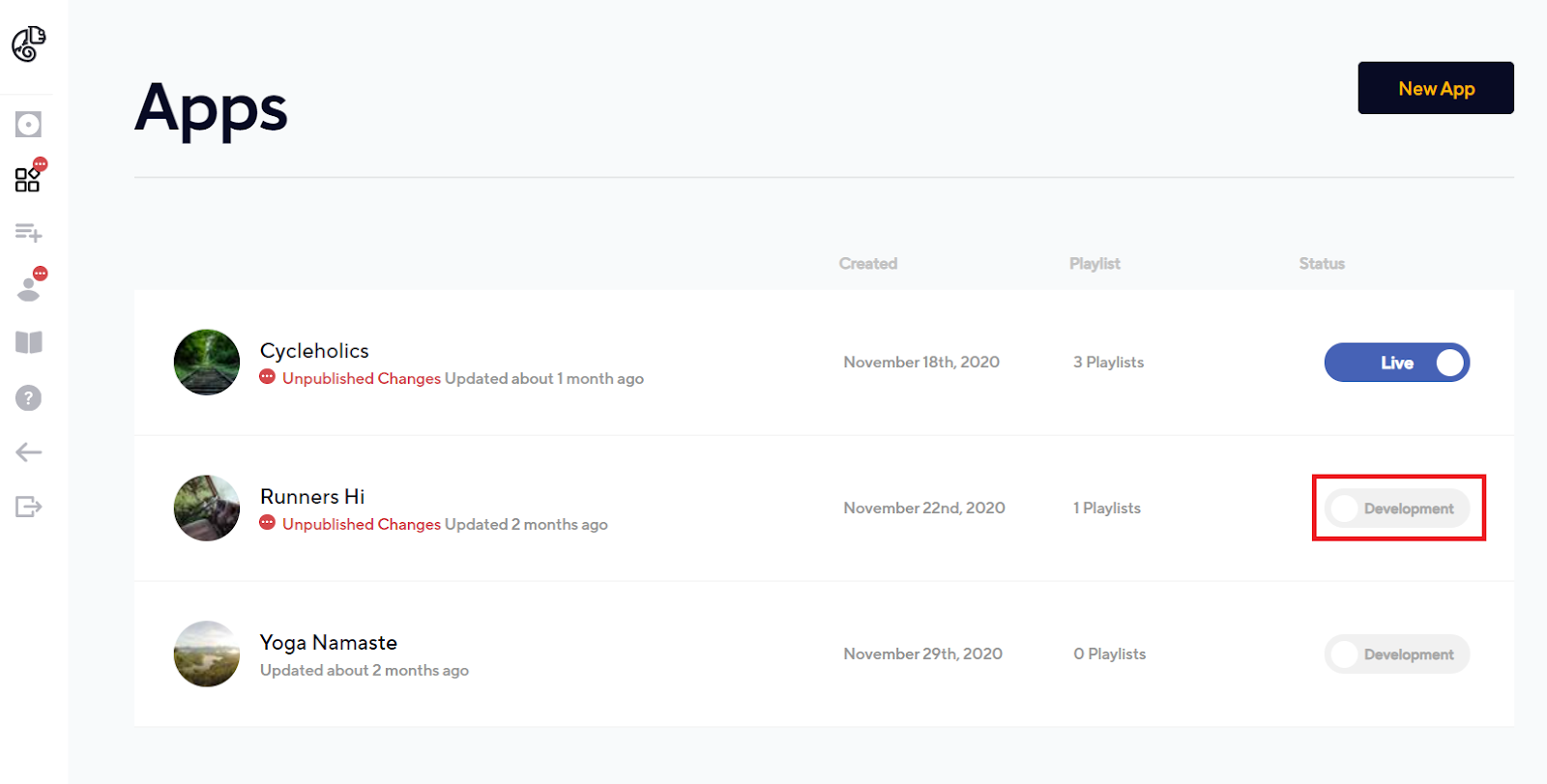Open the book documentation icon
Screen dimensions: 1547x784
point(29,342)
